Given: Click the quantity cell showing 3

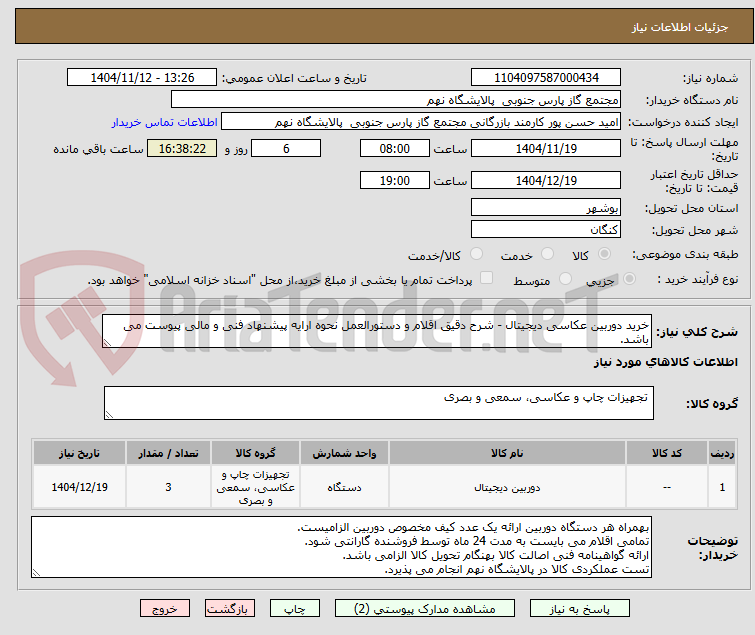Looking at the screenshot, I should click(168, 487).
